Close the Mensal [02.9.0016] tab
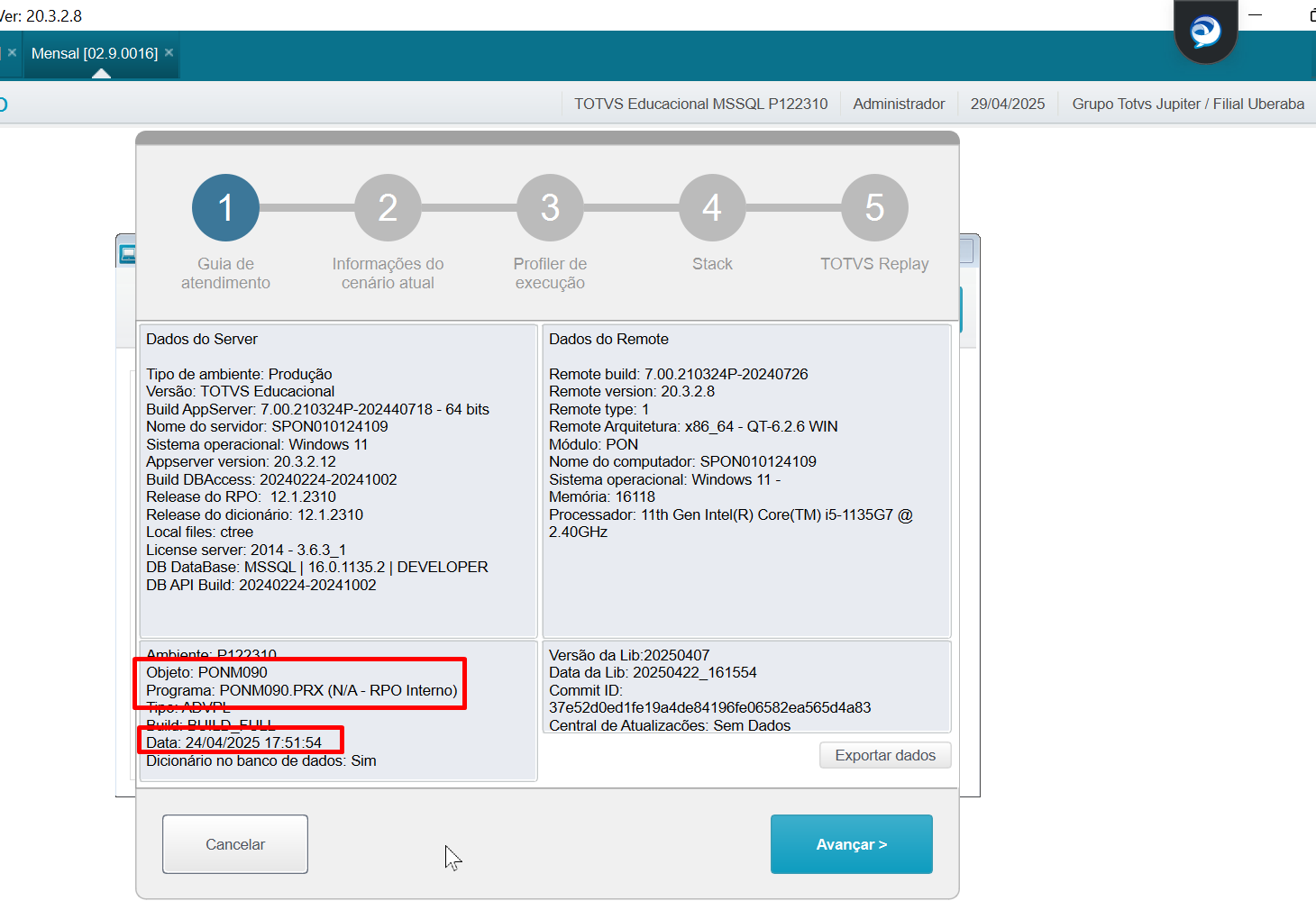The width and height of the screenshot is (1316, 901). pos(169,52)
